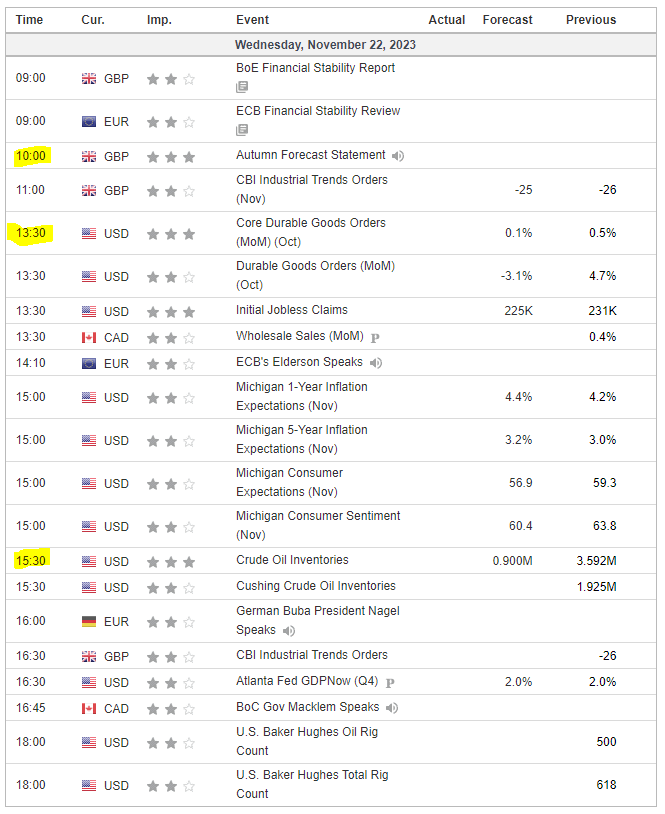This screenshot has width=665, height=814.
Task: Click preliminary icon beside Atlanta Fed GDPNow (Q4)
Action: (390, 683)
